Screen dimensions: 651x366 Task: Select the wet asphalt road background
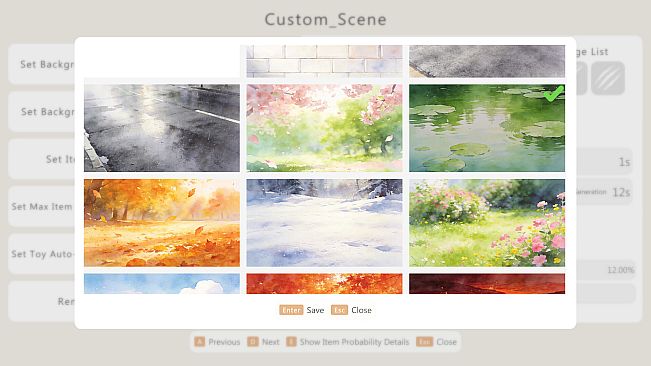point(162,128)
